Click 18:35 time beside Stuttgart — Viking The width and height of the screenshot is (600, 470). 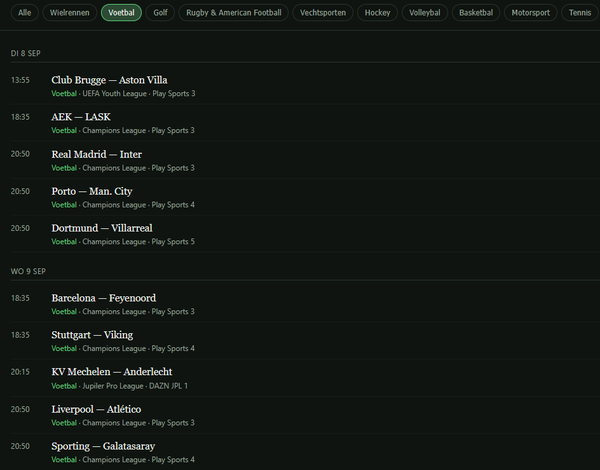20,335
